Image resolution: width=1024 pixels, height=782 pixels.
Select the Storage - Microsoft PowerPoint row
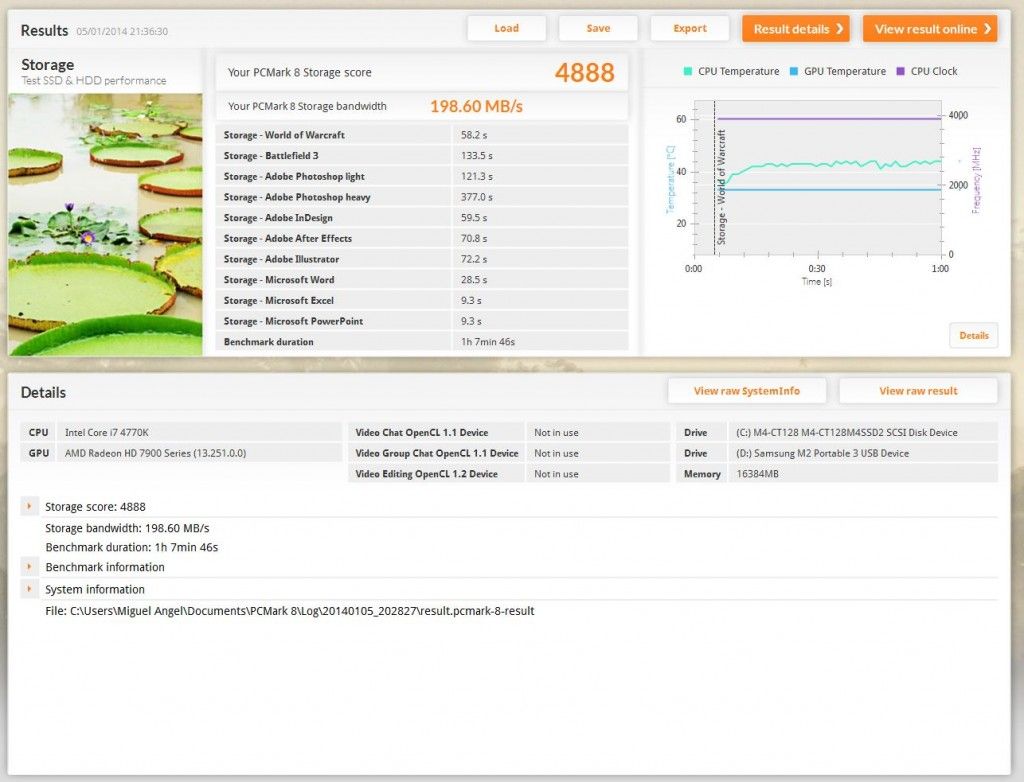tap(422, 321)
